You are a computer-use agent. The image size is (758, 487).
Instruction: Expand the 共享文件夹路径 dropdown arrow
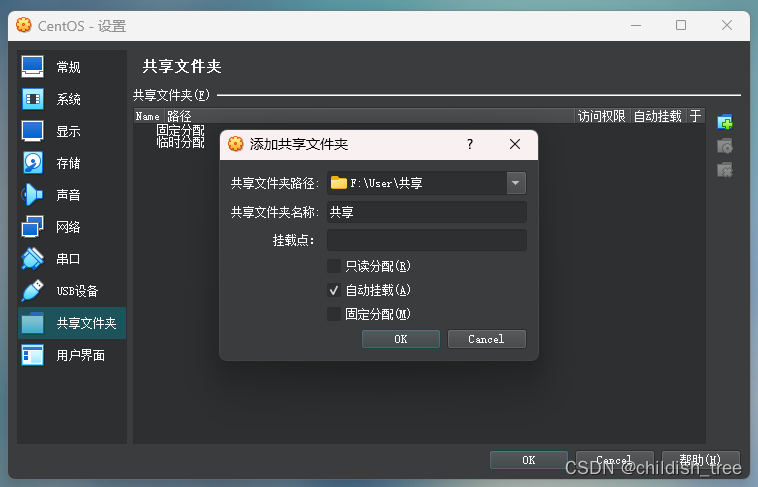coord(516,183)
